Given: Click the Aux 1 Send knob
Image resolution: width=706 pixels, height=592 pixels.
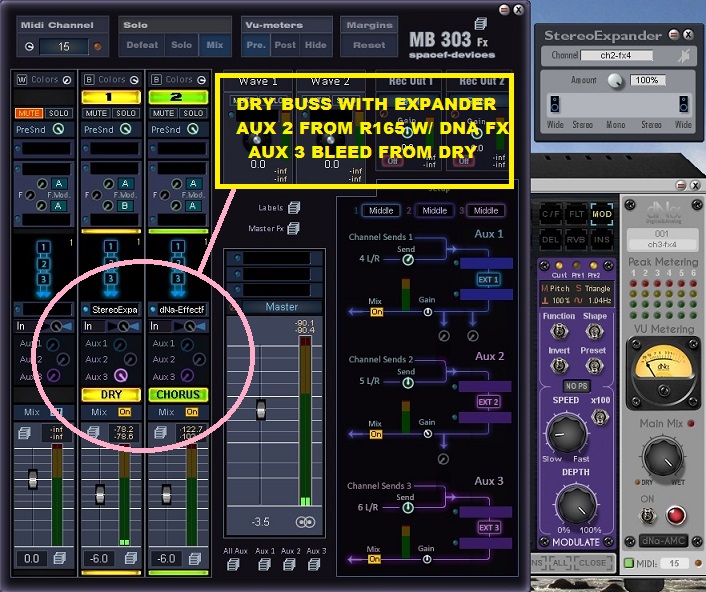Looking at the screenshot, I should pos(408,260).
